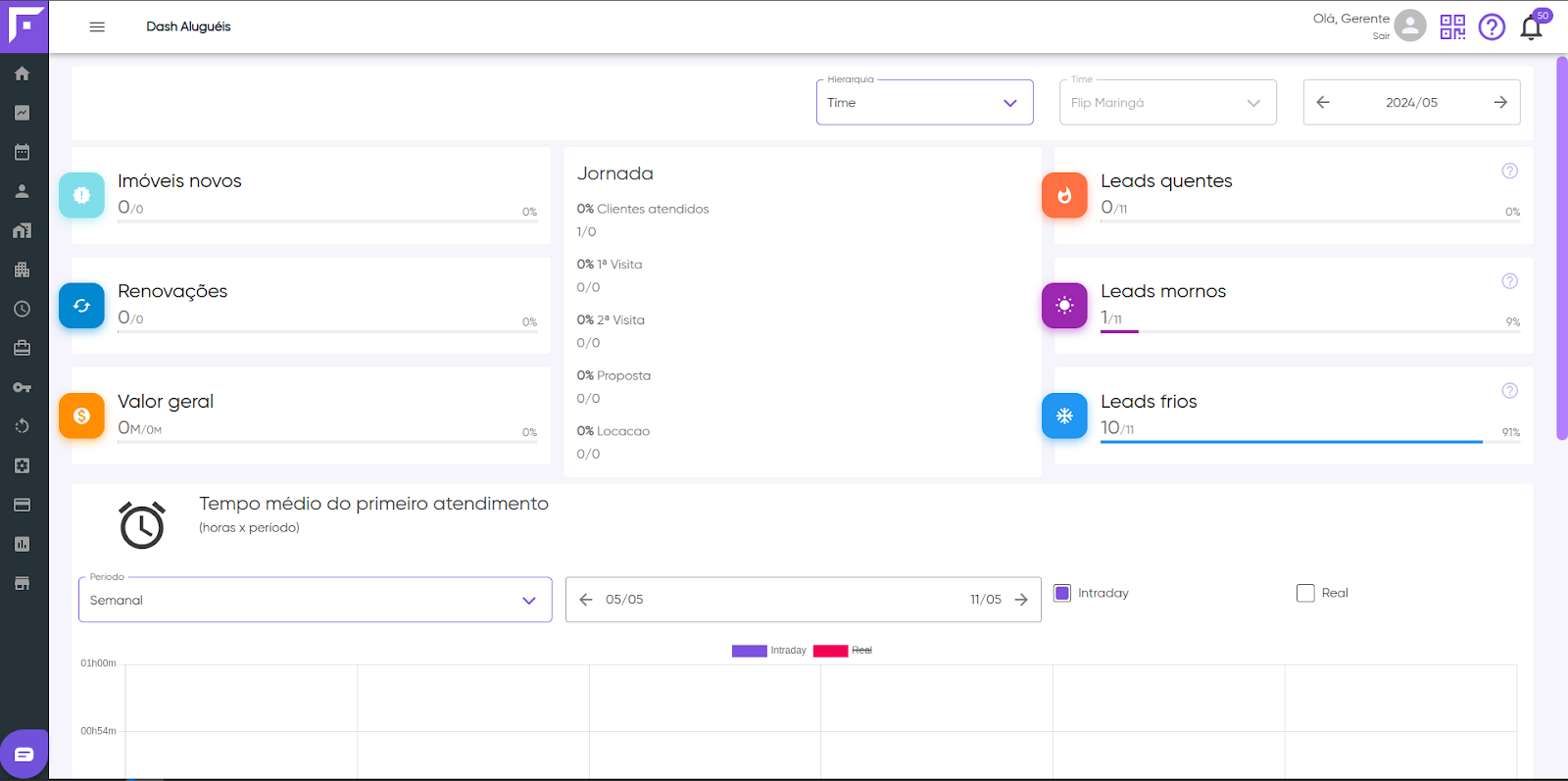
Task: Click the user avatar icon
Action: click(x=1410, y=25)
